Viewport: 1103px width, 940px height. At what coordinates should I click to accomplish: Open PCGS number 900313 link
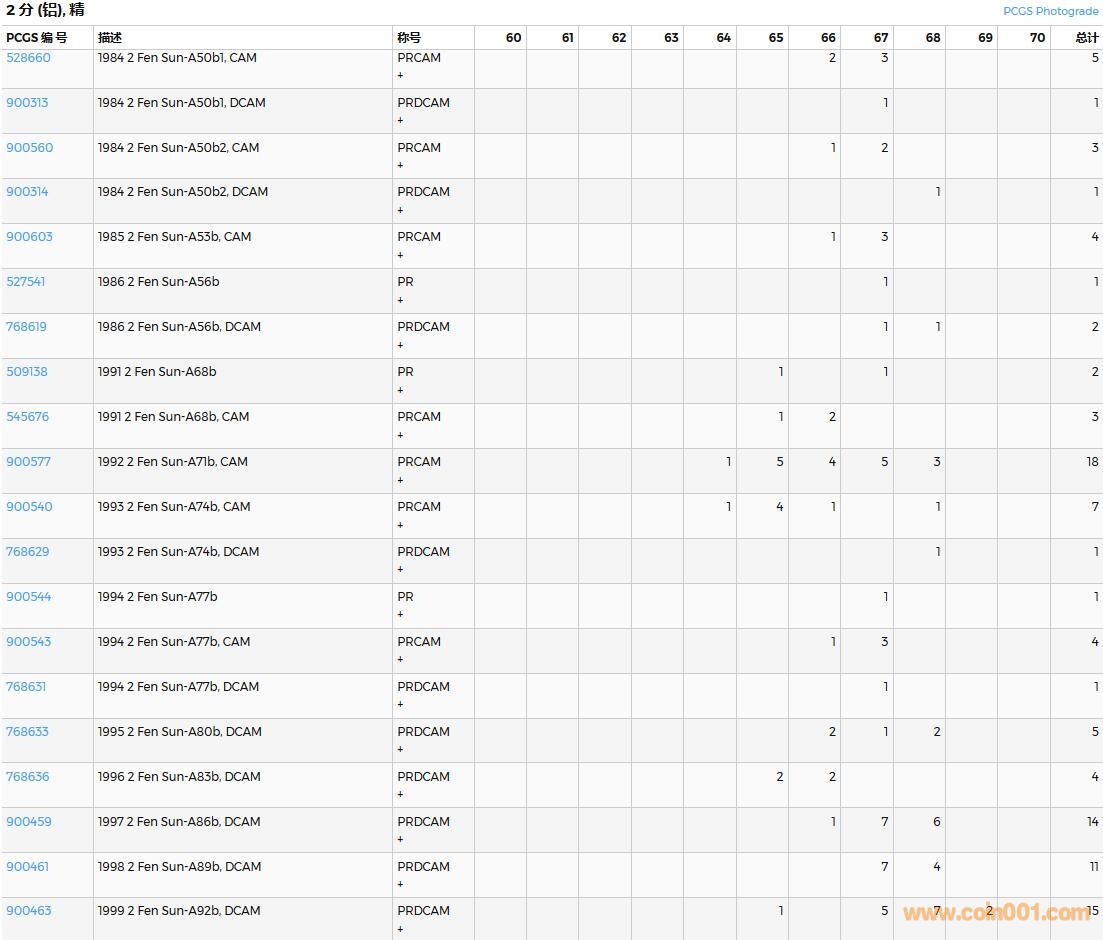tap(27, 103)
